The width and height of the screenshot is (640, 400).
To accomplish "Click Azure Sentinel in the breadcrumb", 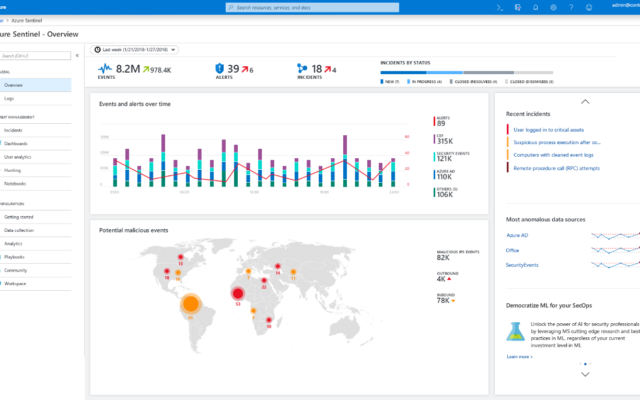I will point(27,20).
